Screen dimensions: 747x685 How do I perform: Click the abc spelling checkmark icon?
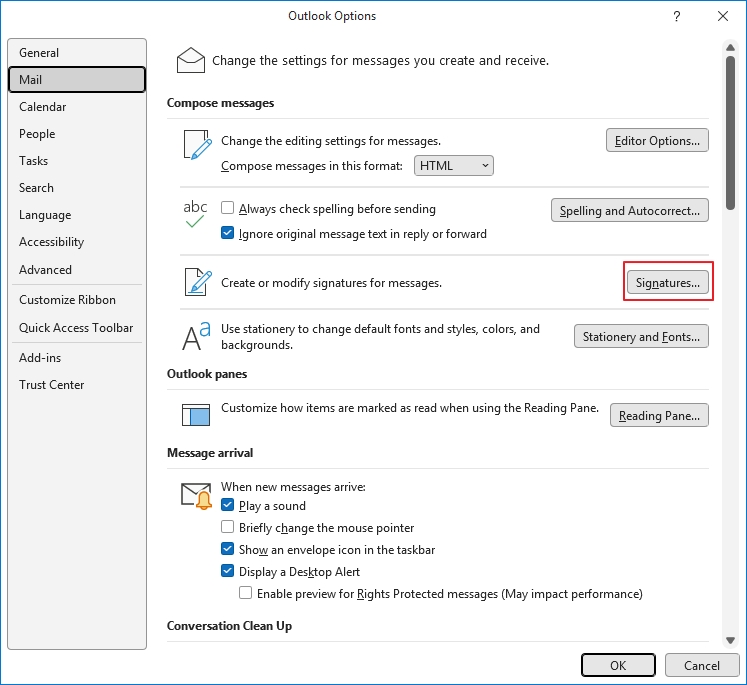pos(195,213)
